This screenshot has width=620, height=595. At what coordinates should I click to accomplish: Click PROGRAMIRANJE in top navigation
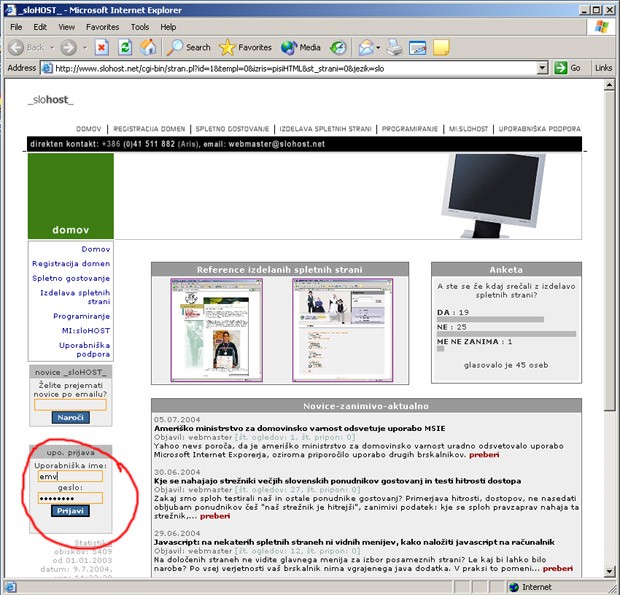tap(410, 129)
